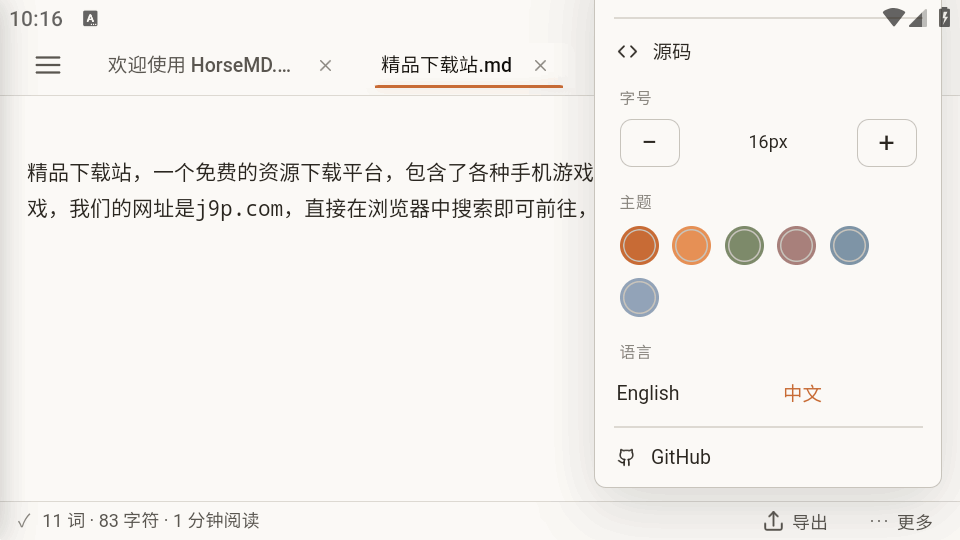Switch language to English
This screenshot has width=960, height=540.
coord(648,393)
